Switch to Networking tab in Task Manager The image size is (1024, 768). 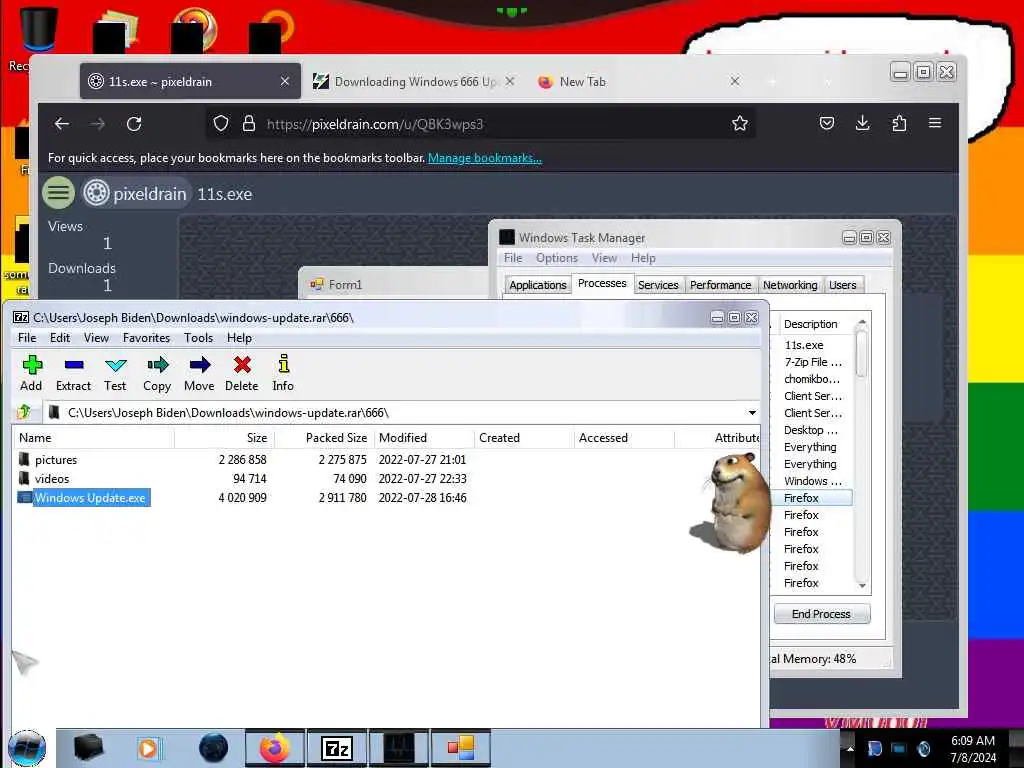[x=790, y=285]
